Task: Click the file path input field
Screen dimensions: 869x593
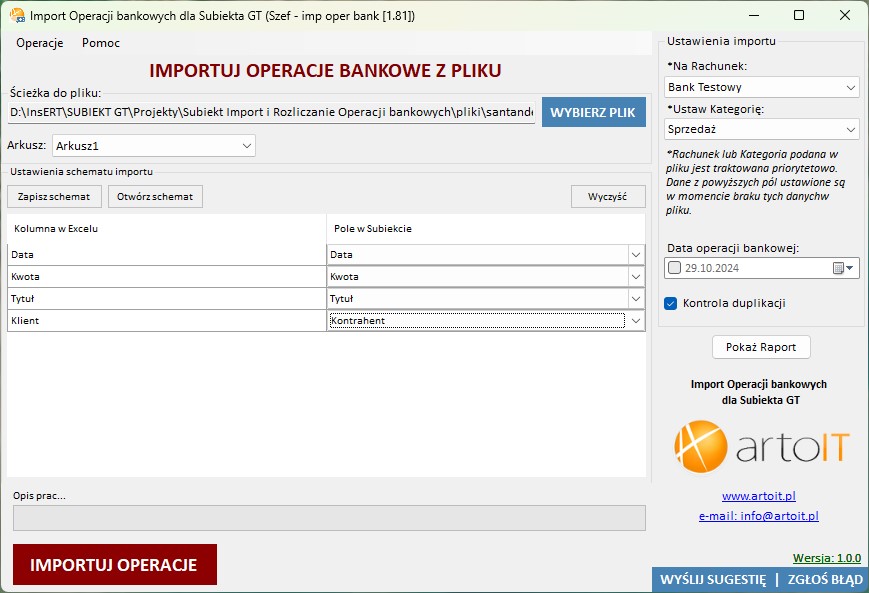Action: tap(270, 113)
